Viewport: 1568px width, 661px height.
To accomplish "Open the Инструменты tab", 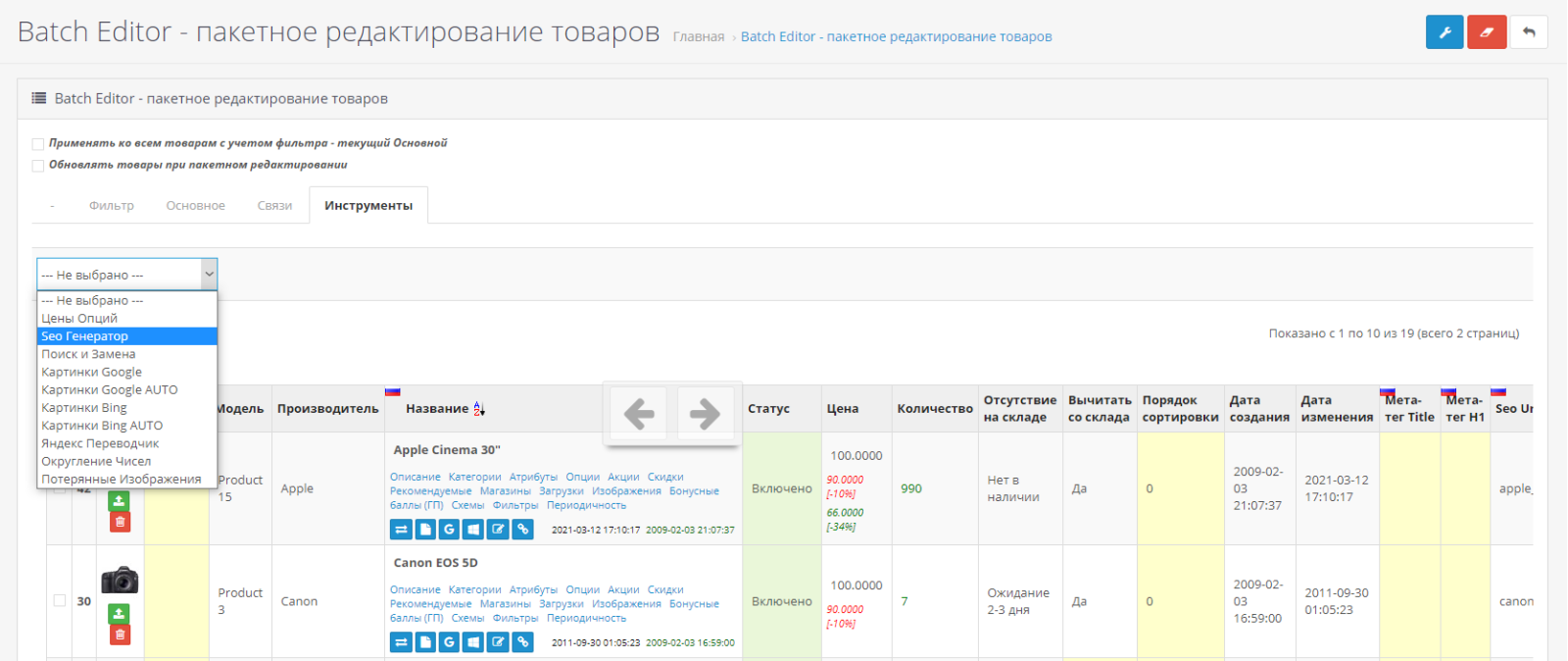I will (x=368, y=206).
